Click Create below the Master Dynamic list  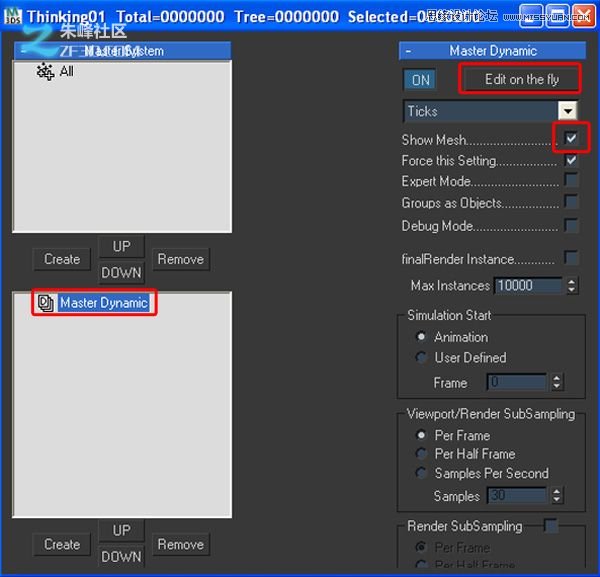62,544
